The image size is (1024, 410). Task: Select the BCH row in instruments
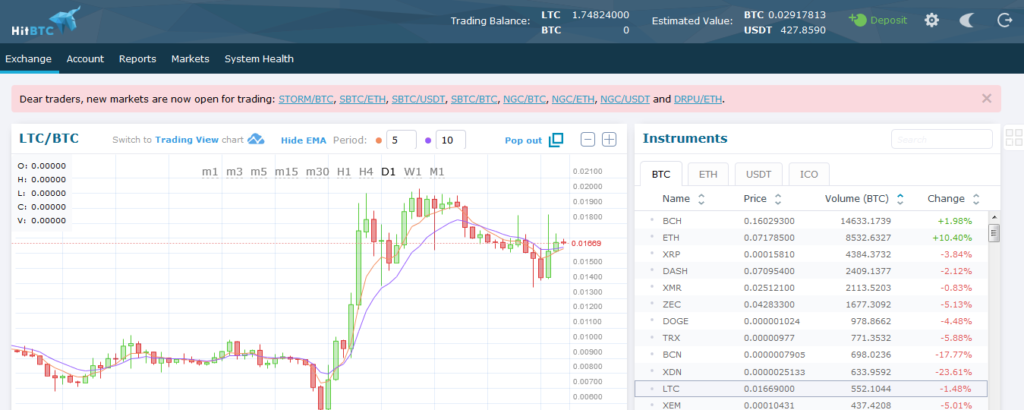point(811,221)
